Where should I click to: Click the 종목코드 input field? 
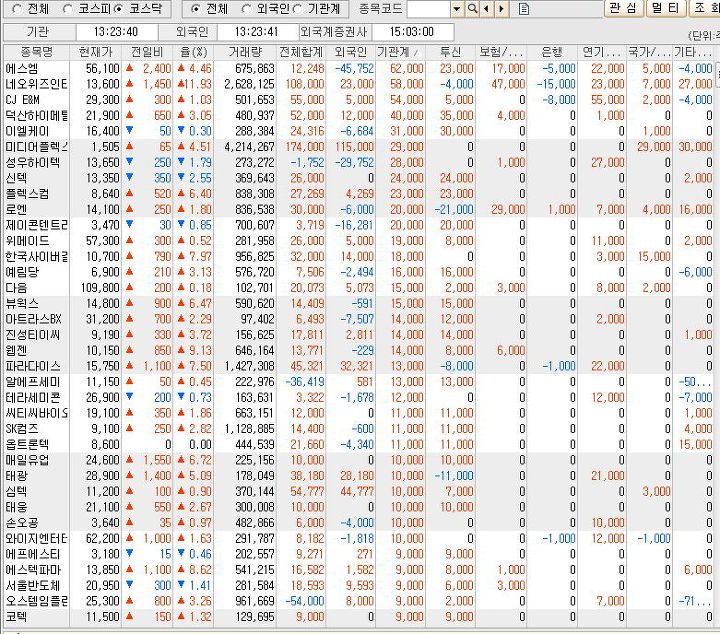click(429, 9)
